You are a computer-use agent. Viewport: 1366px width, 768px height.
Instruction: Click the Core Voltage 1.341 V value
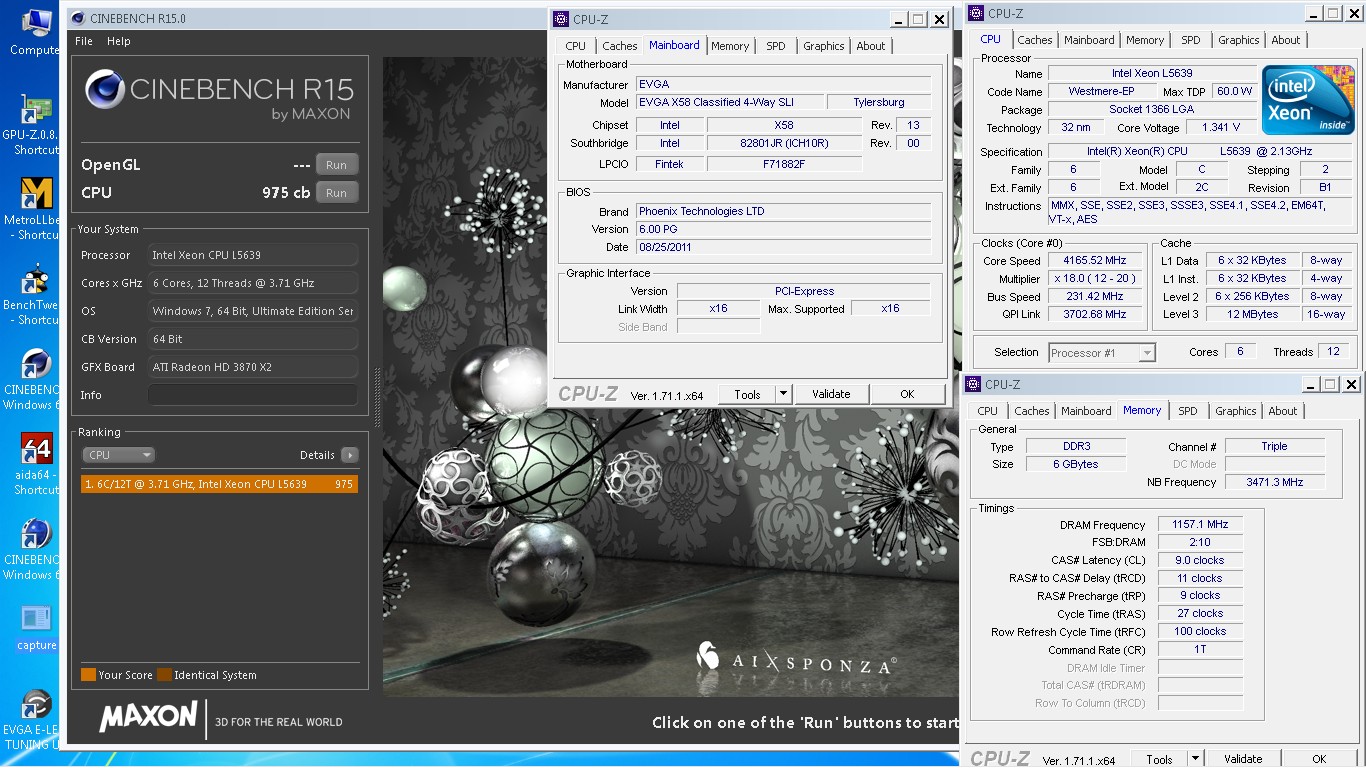point(1221,128)
